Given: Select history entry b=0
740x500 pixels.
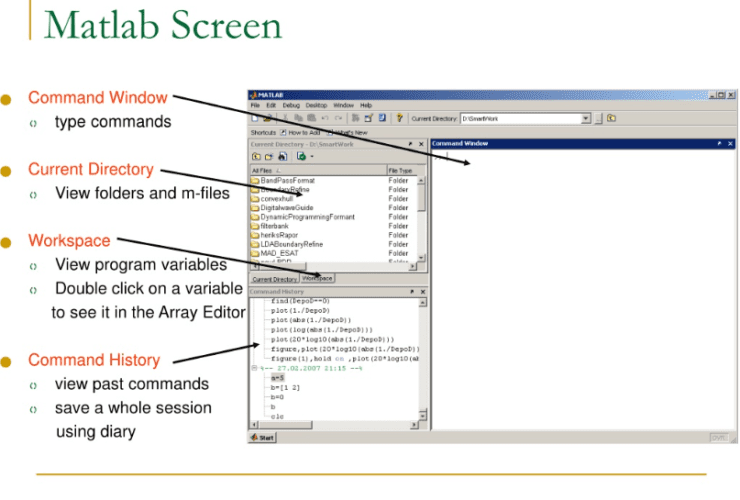Looking at the screenshot, I should point(278,397).
